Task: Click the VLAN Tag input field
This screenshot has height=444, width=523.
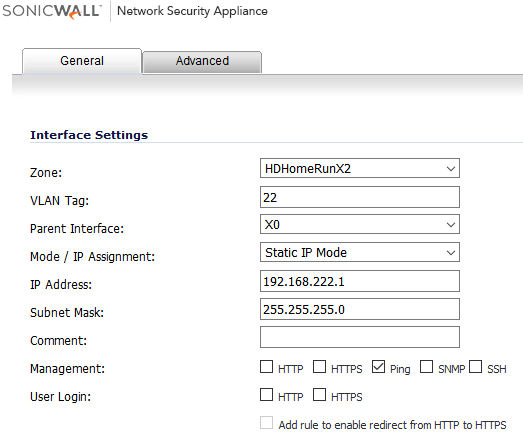Action: click(360, 197)
